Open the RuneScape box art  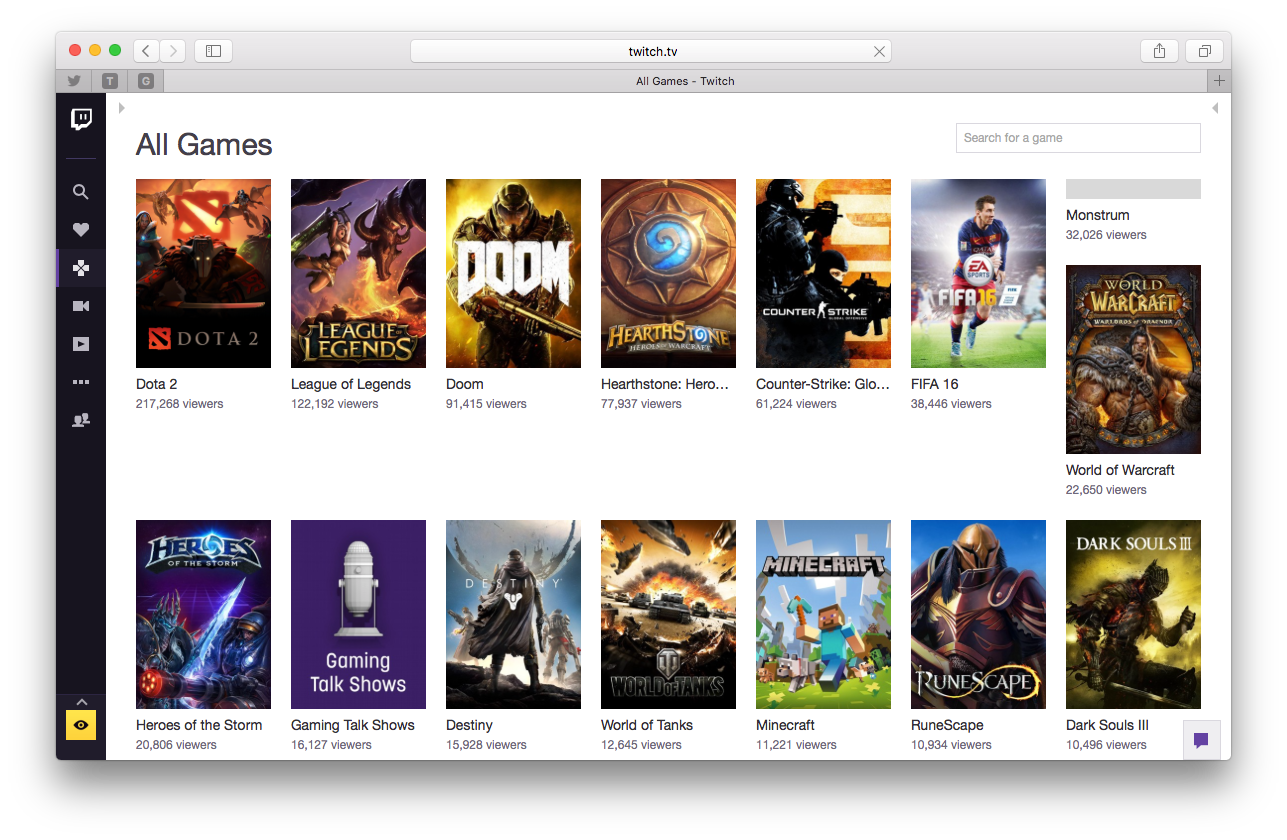[x=978, y=614]
